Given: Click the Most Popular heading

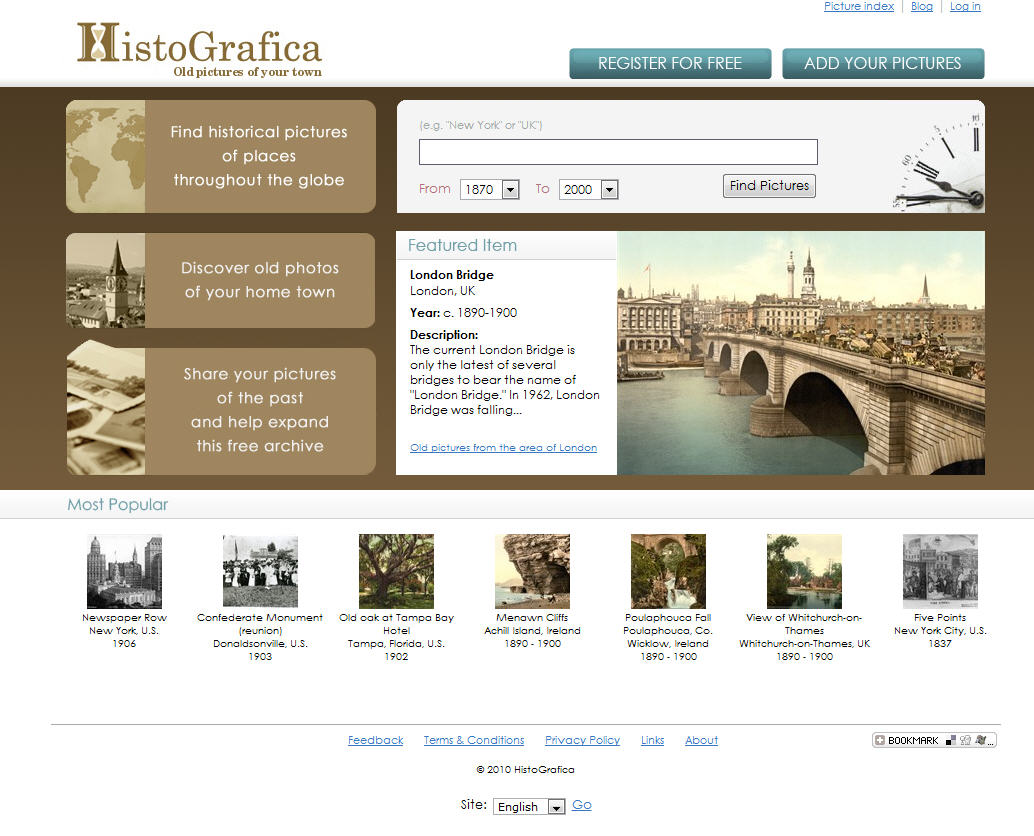Looking at the screenshot, I should [117, 504].
